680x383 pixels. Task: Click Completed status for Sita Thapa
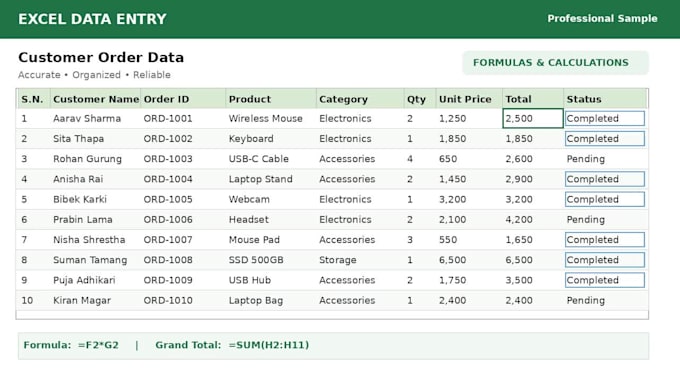tap(605, 139)
